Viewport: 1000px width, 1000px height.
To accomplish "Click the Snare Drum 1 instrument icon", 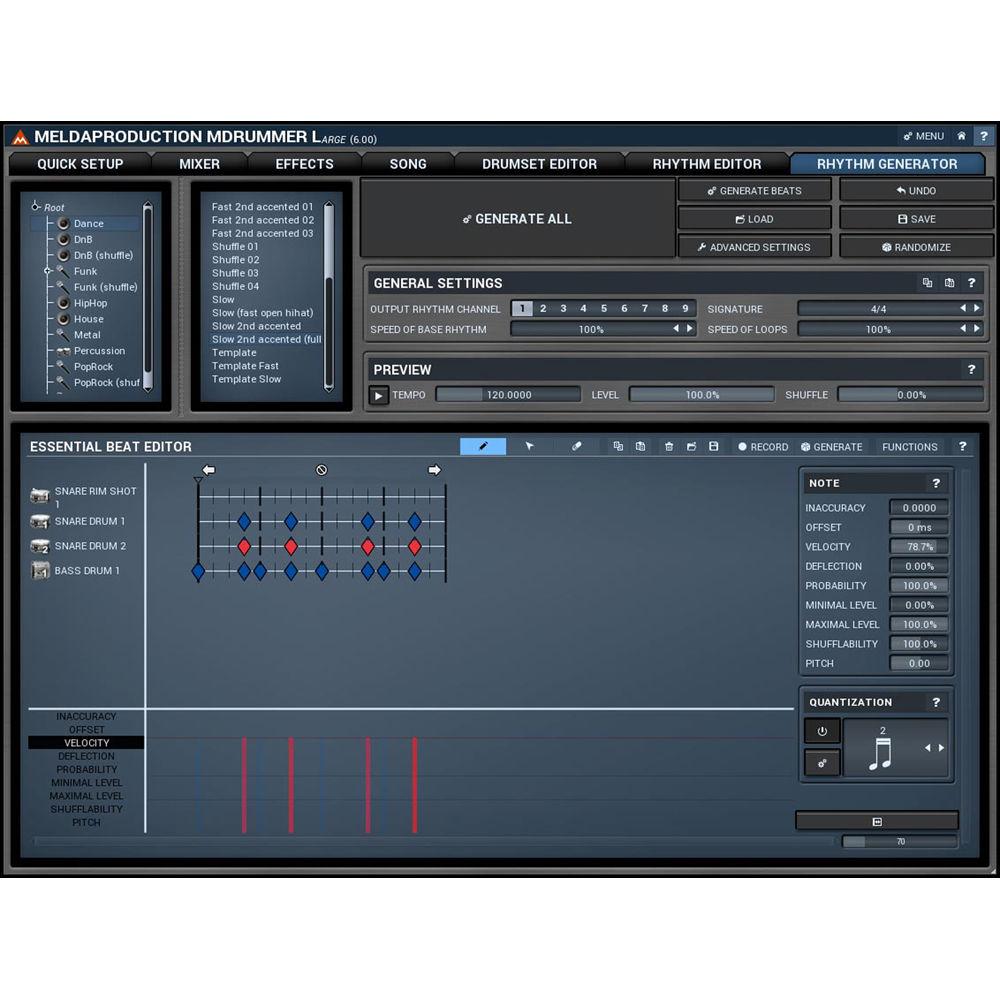I will click(x=40, y=521).
